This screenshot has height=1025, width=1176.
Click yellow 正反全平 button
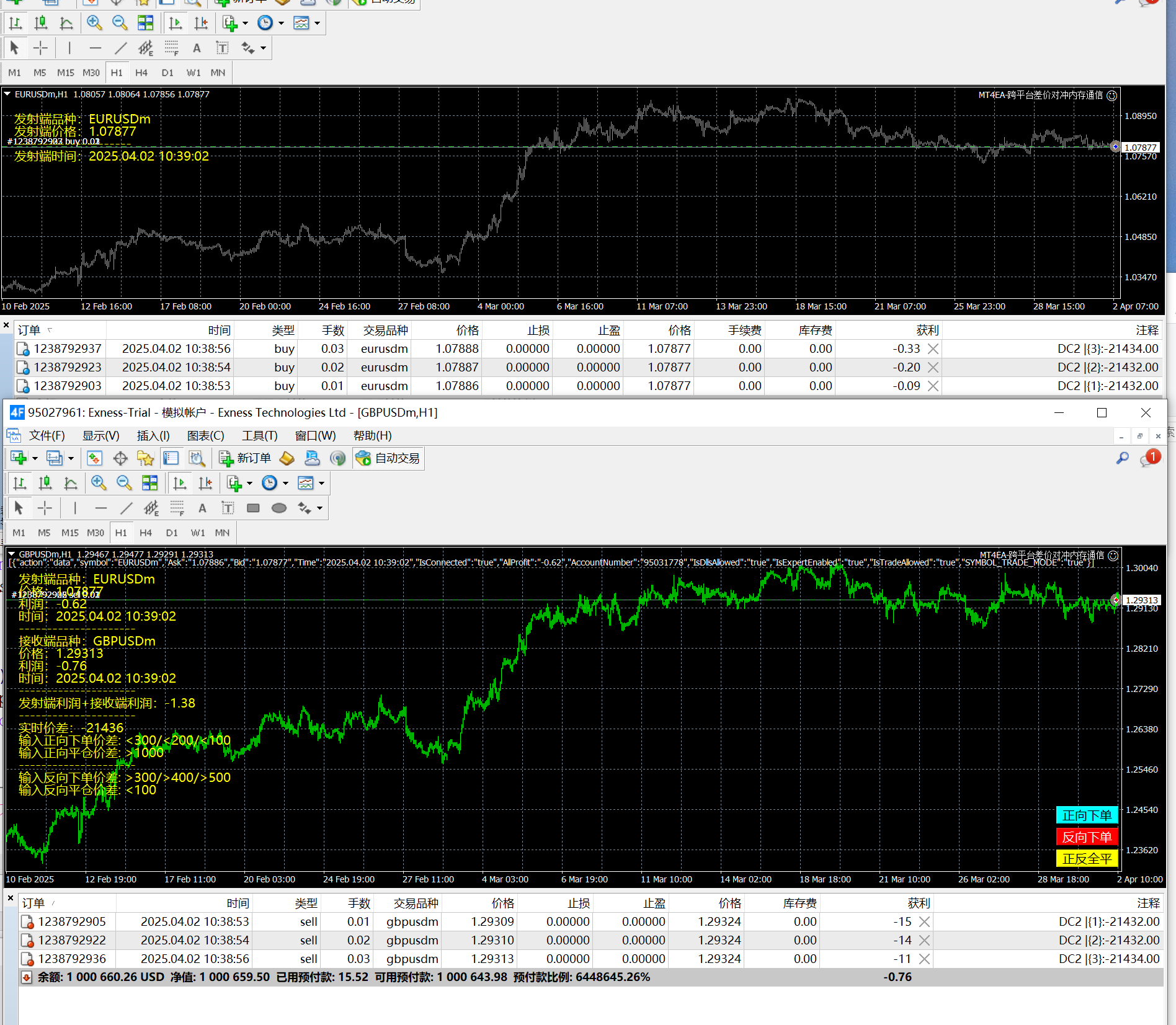click(x=1087, y=859)
